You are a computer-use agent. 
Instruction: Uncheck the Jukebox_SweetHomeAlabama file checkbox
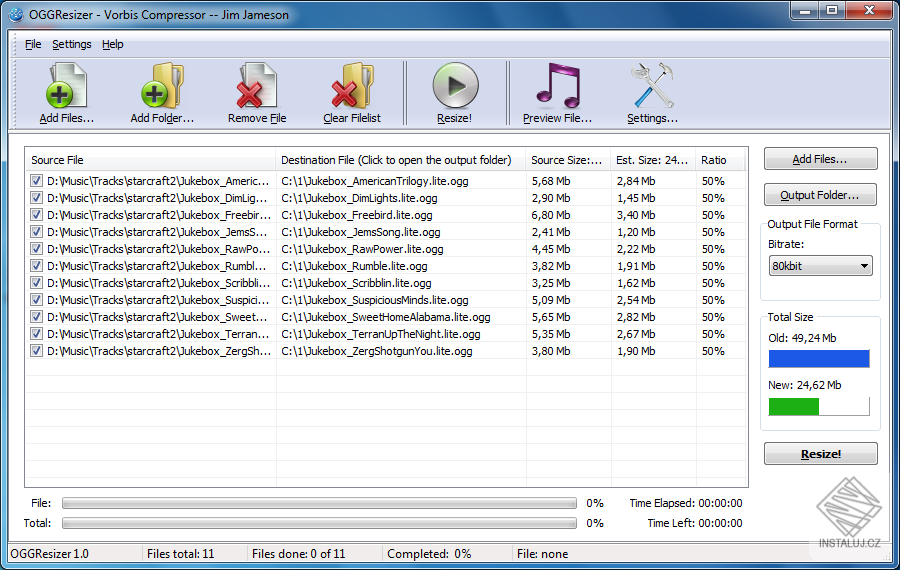click(36, 317)
